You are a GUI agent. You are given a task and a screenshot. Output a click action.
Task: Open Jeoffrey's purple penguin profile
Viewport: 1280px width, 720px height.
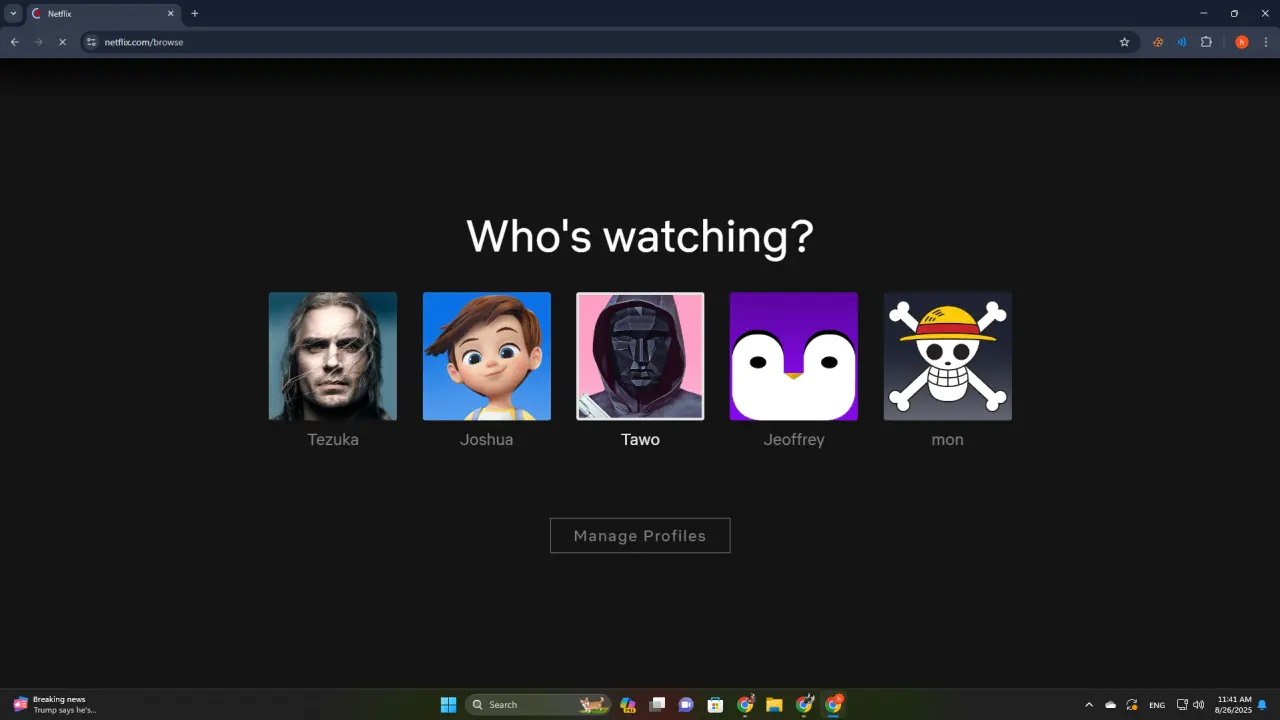794,356
